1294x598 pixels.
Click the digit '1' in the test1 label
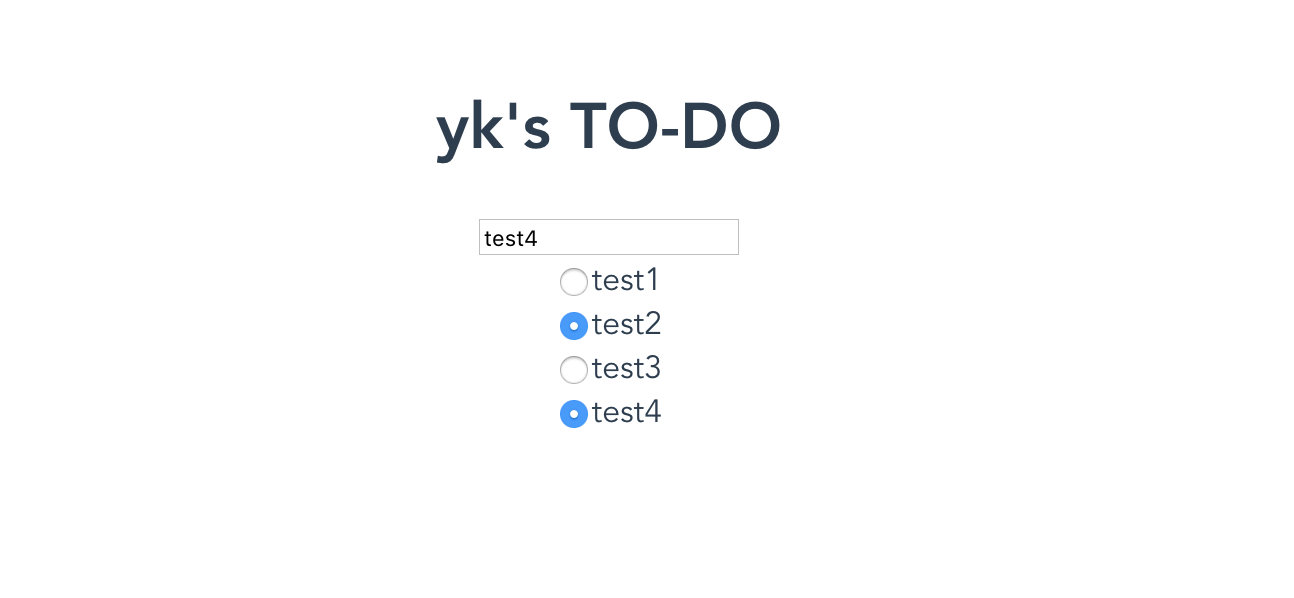(651, 281)
